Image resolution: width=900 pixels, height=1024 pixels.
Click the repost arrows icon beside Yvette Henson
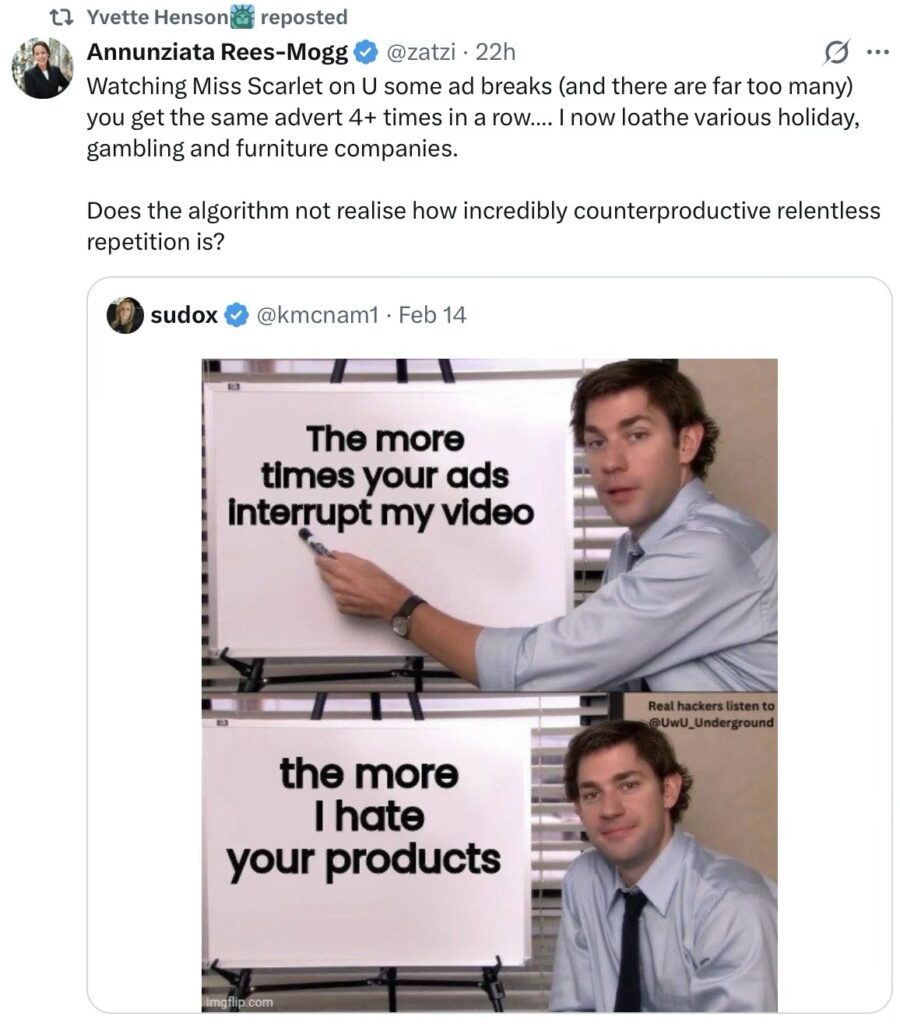(x=61, y=18)
